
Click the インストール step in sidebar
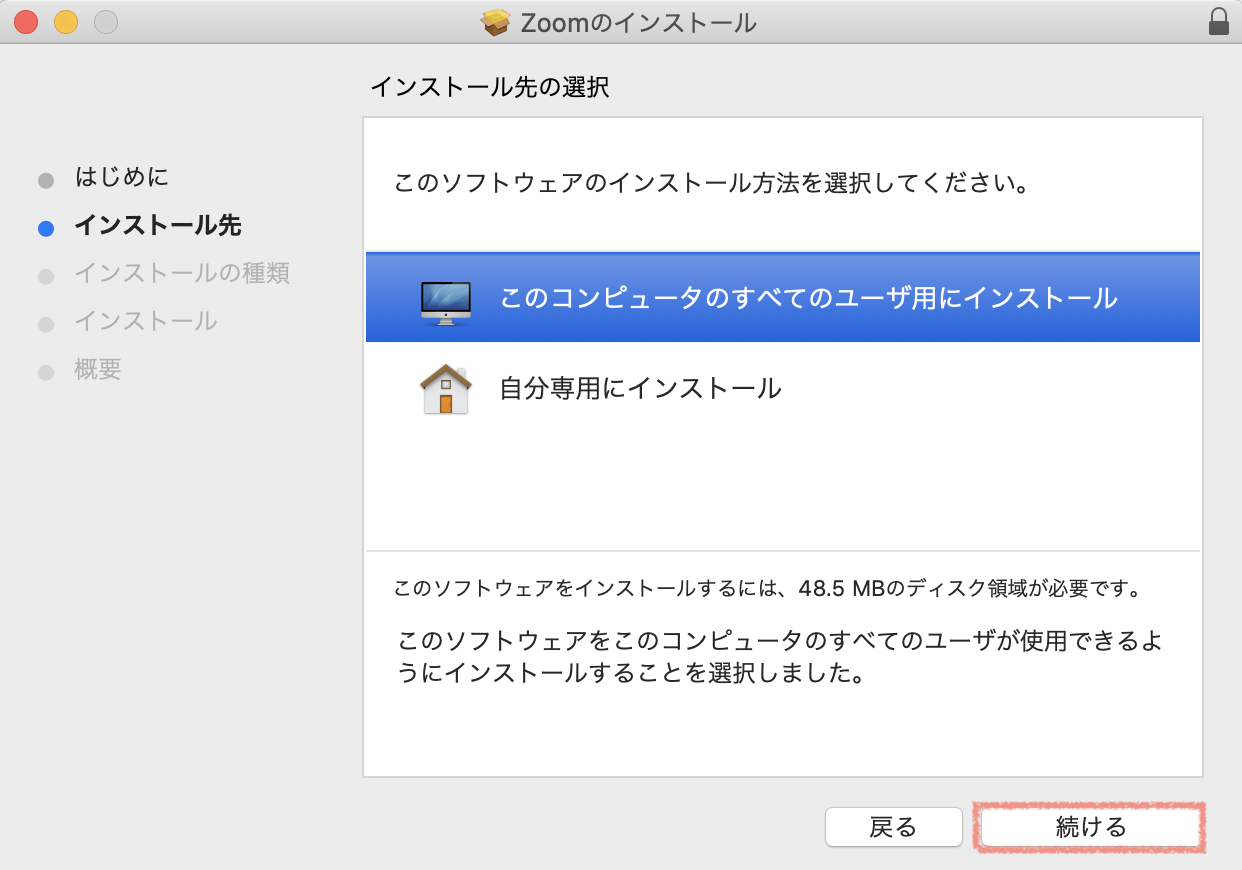(x=145, y=321)
